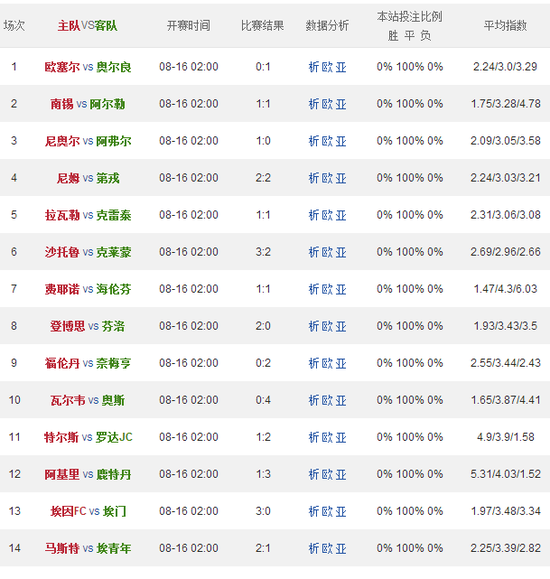Screen dimensions: 550x579
Task: Click the 本站投注比例 column header
Action: click(x=410, y=17)
